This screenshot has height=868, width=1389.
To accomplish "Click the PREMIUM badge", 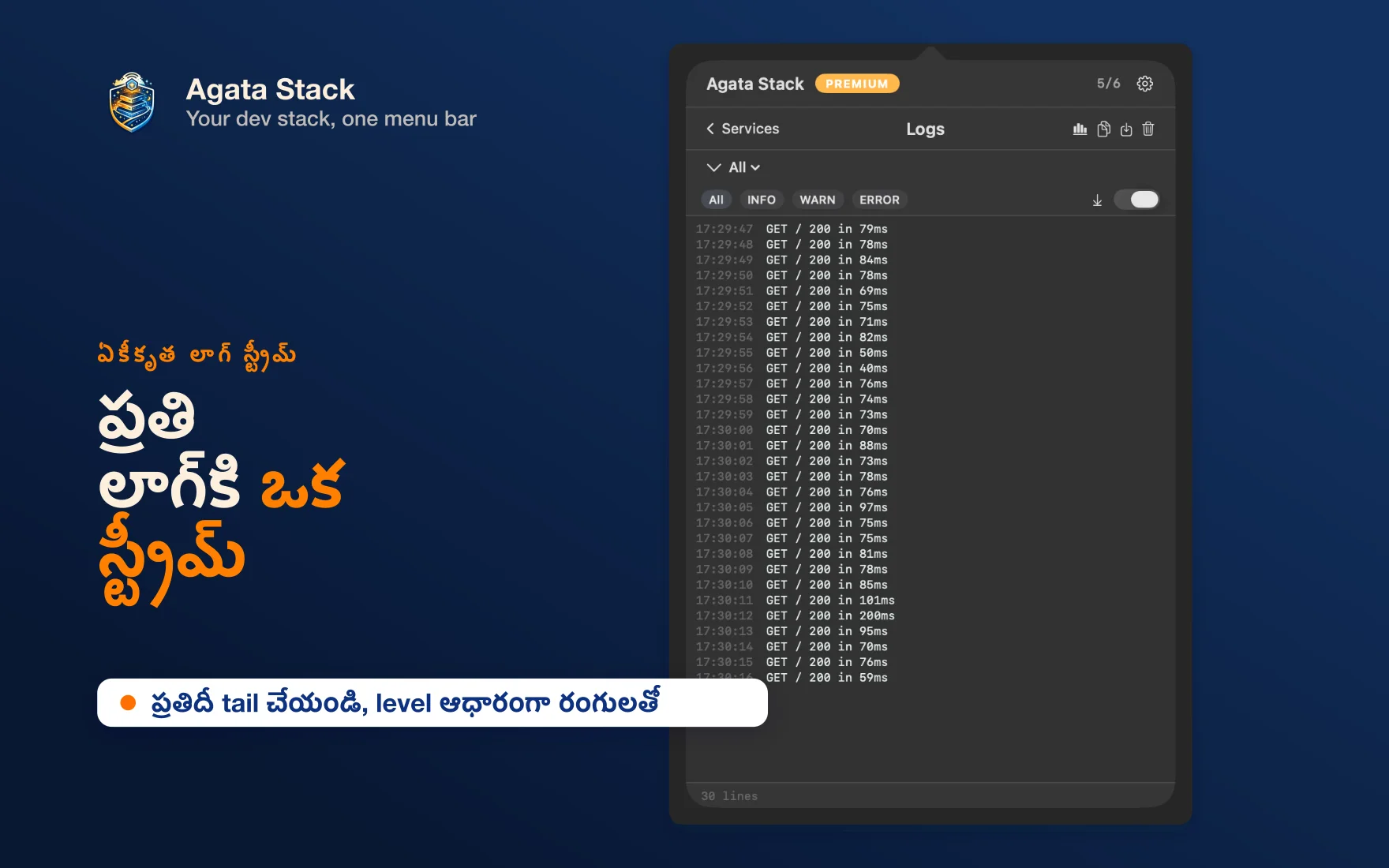I will tap(857, 84).
